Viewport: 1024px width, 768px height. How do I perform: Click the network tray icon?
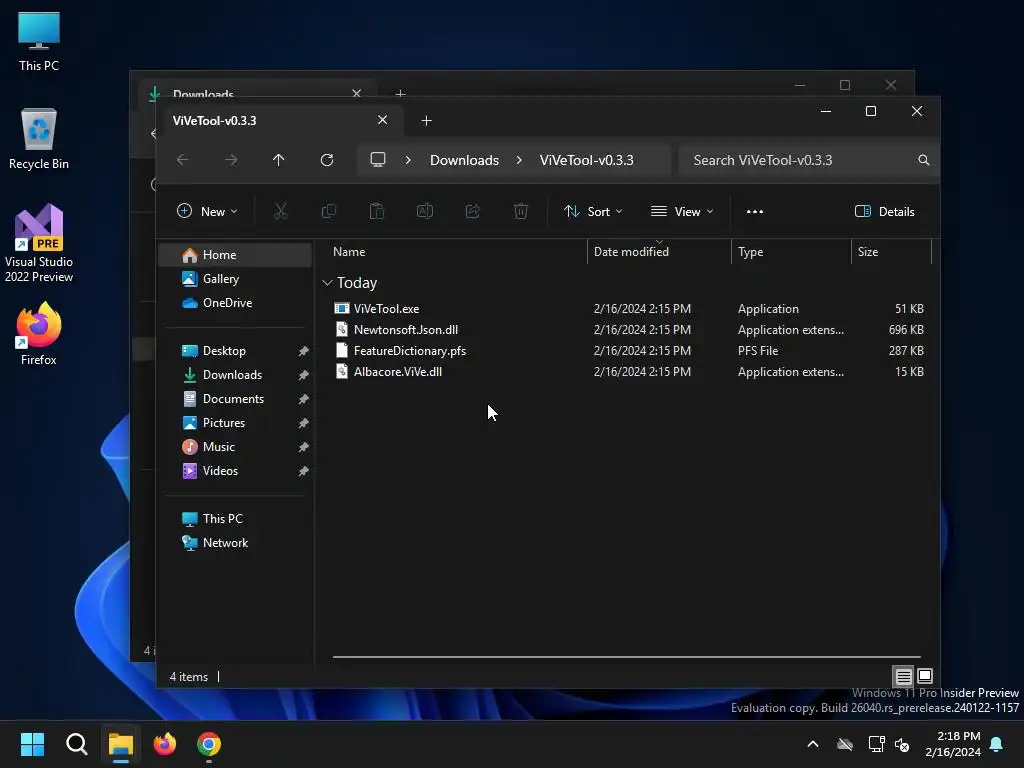(876, 744)
